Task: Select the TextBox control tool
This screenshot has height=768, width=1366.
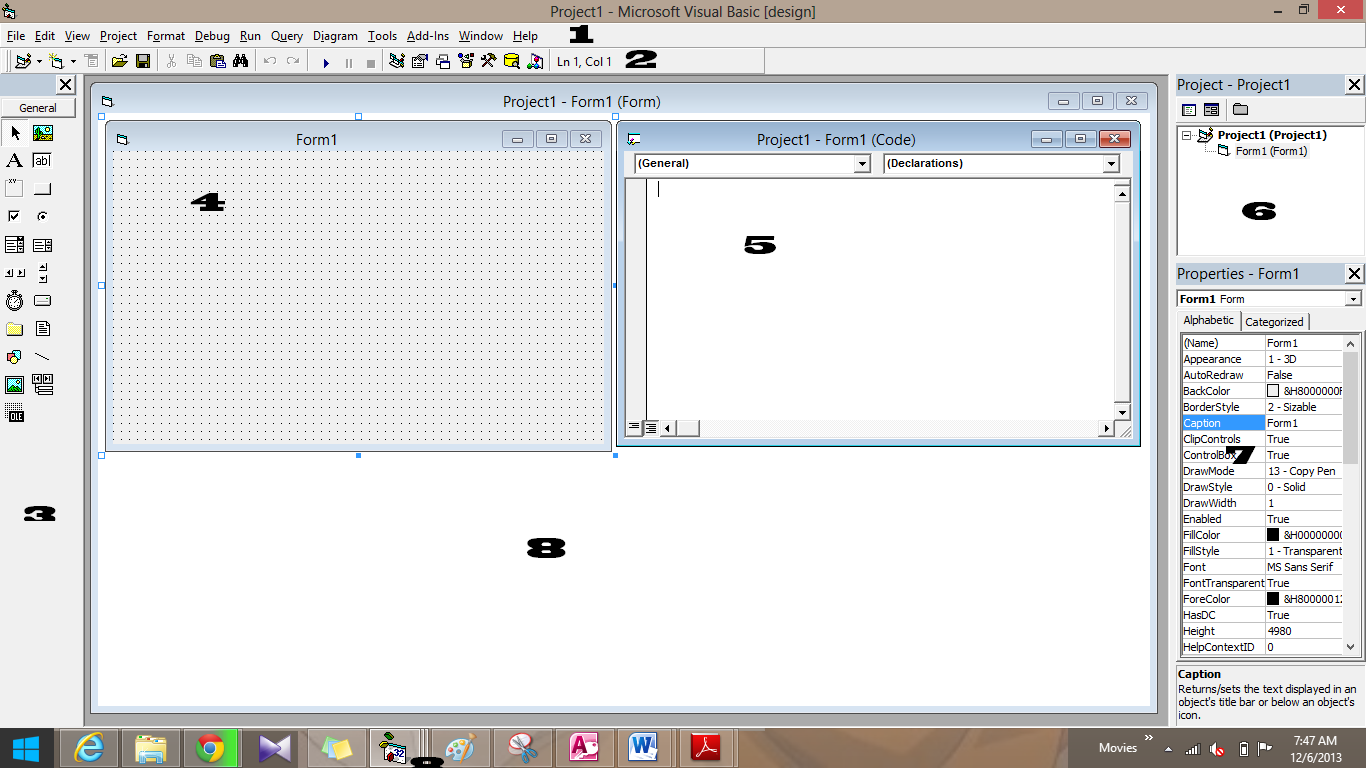Action: pyautogui.click(x=41, y=160)
